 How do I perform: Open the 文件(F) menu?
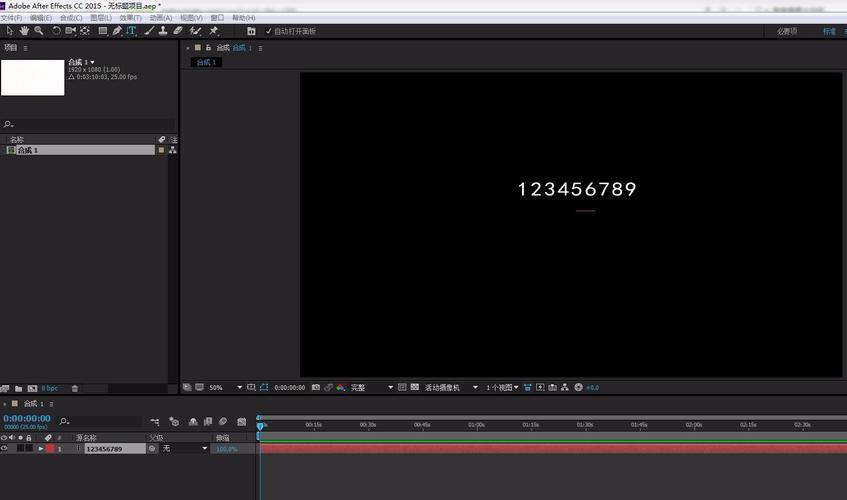(x=11, y=18)
